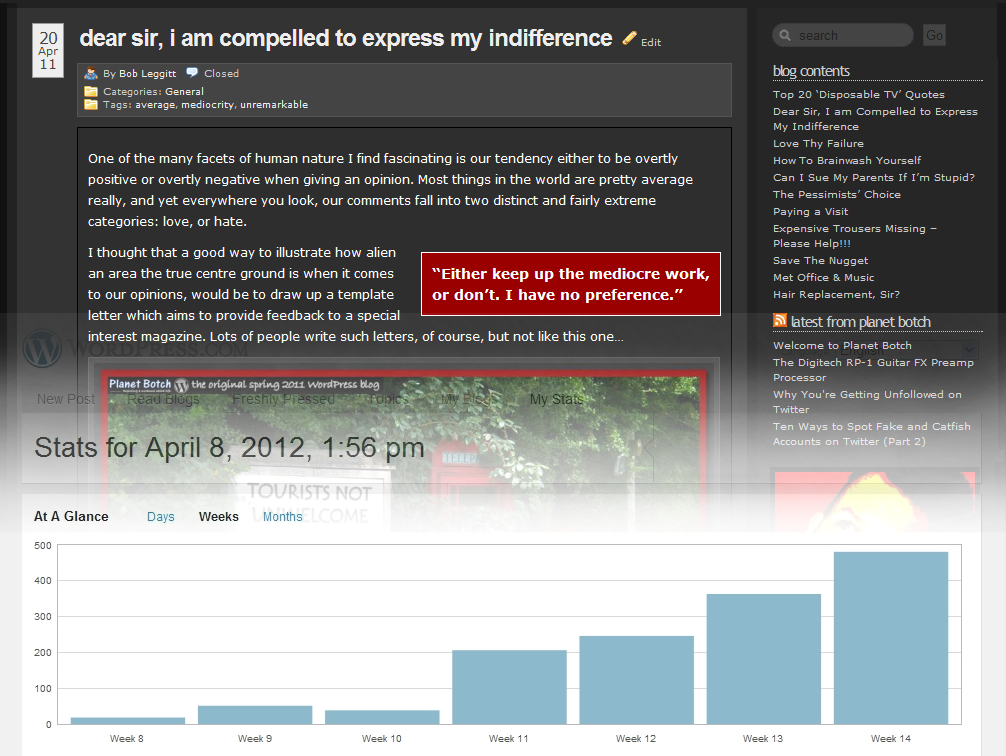Click the WordPress logo icon
The image size is (1006, 756).
[x=42, y=348]
